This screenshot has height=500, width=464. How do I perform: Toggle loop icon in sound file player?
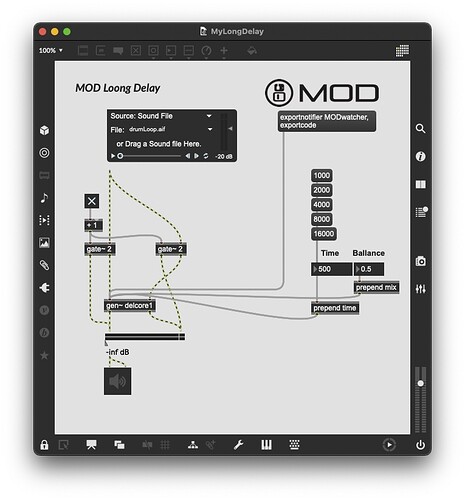coord(206,156)
